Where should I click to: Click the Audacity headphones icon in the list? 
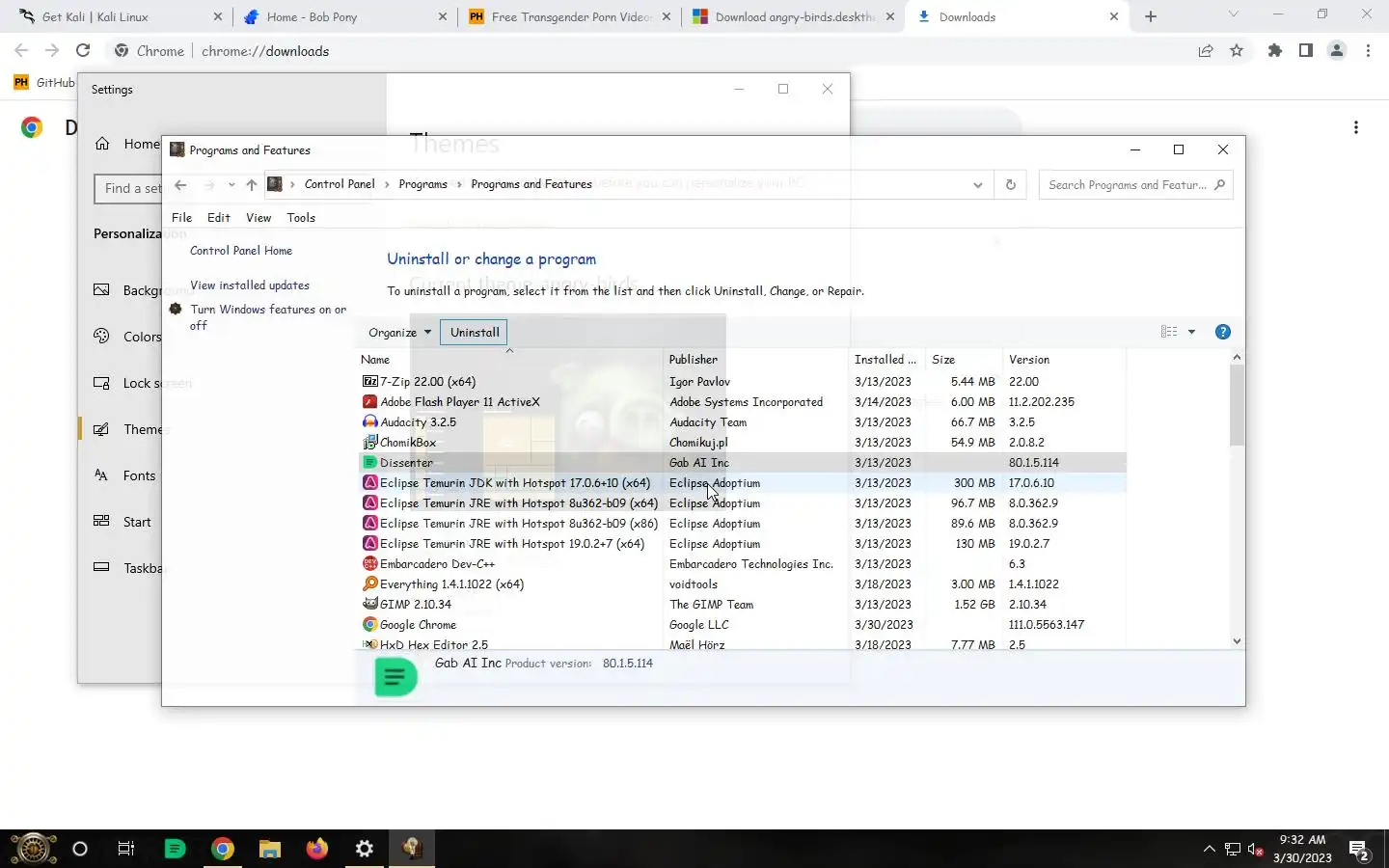tap(369, 421)
